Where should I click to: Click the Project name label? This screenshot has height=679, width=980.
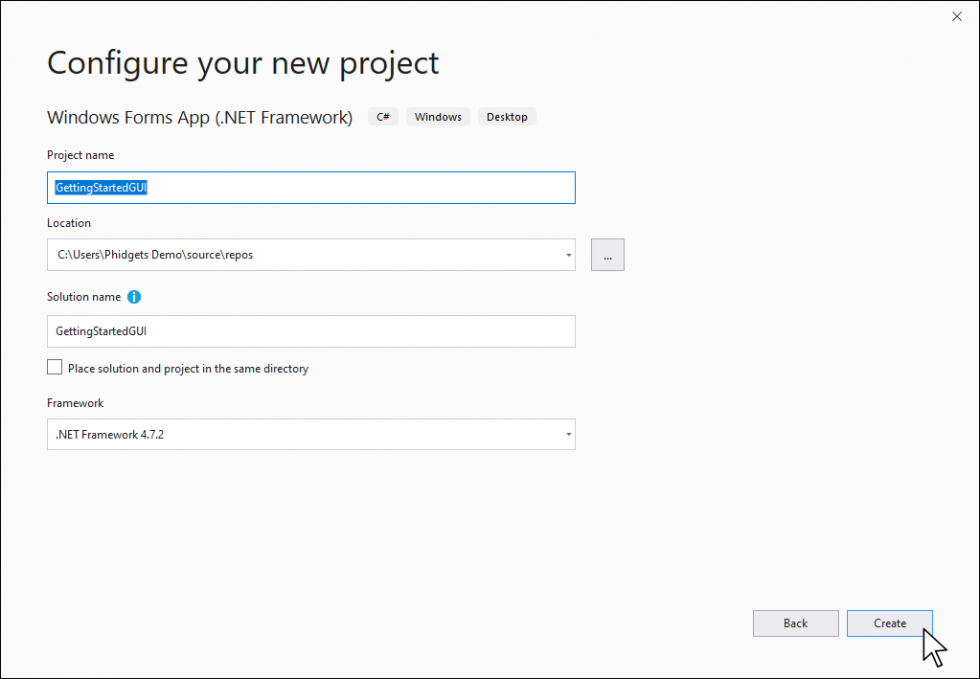pyautogui.click(x=80, y=155)
